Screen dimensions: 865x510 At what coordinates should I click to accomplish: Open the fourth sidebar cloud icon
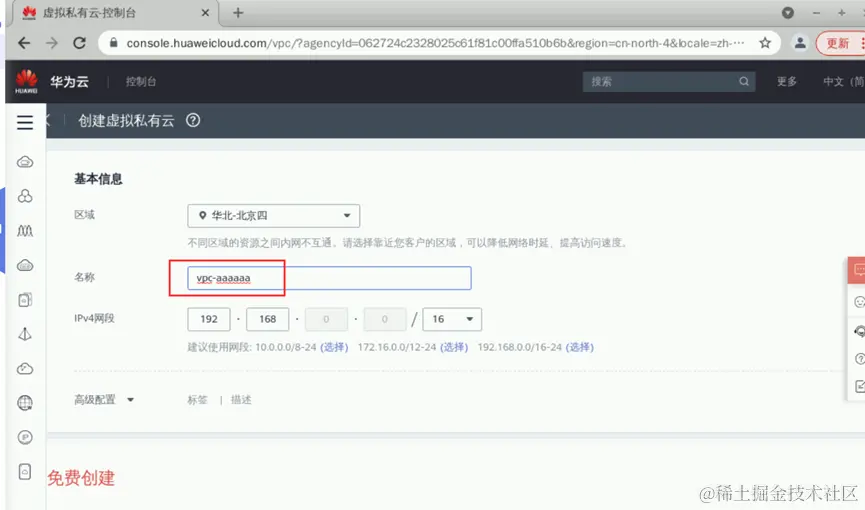tap(25, 265)
